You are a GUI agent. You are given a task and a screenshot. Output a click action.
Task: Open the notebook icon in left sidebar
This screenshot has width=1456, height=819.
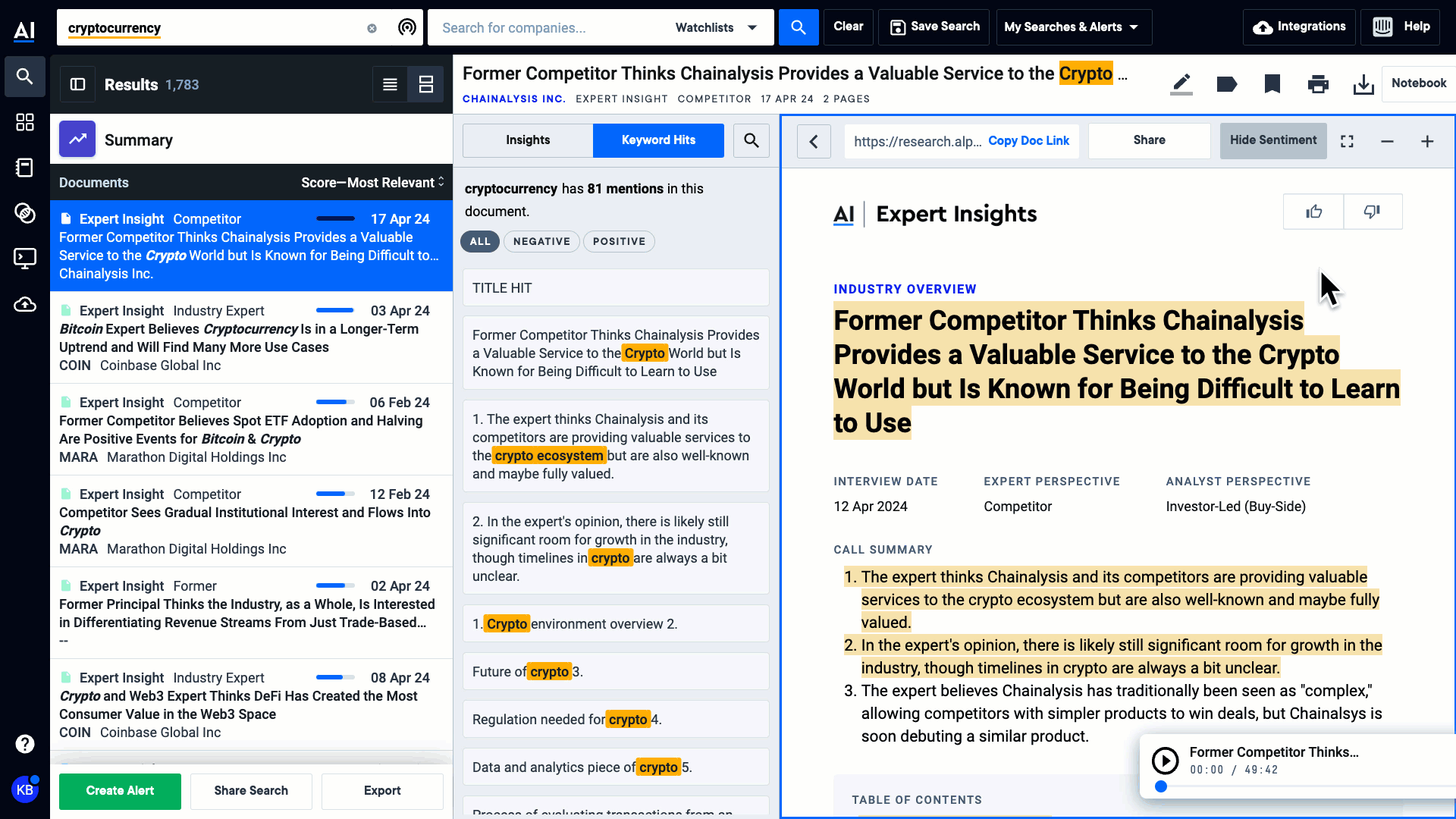coord(25,168)
